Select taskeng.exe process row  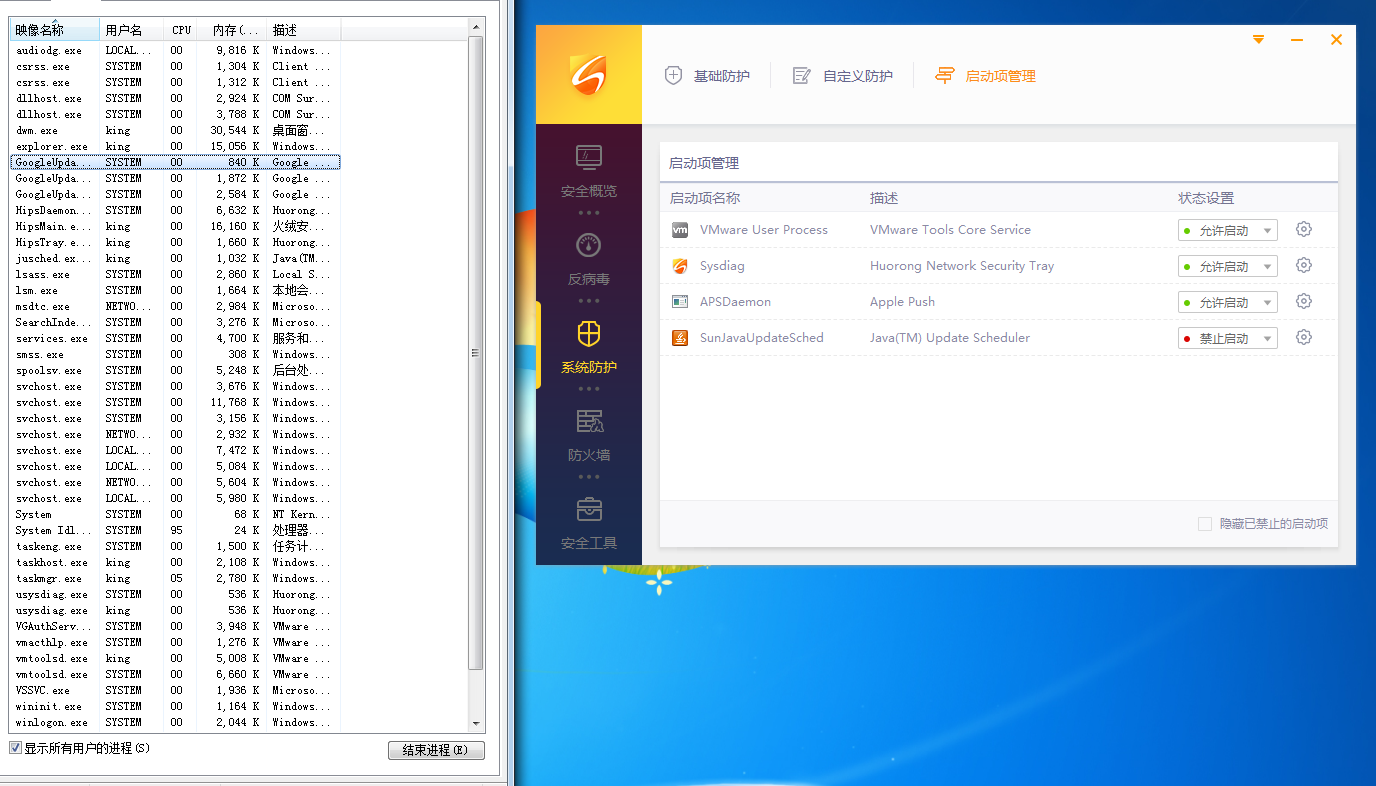coord(175,546)
